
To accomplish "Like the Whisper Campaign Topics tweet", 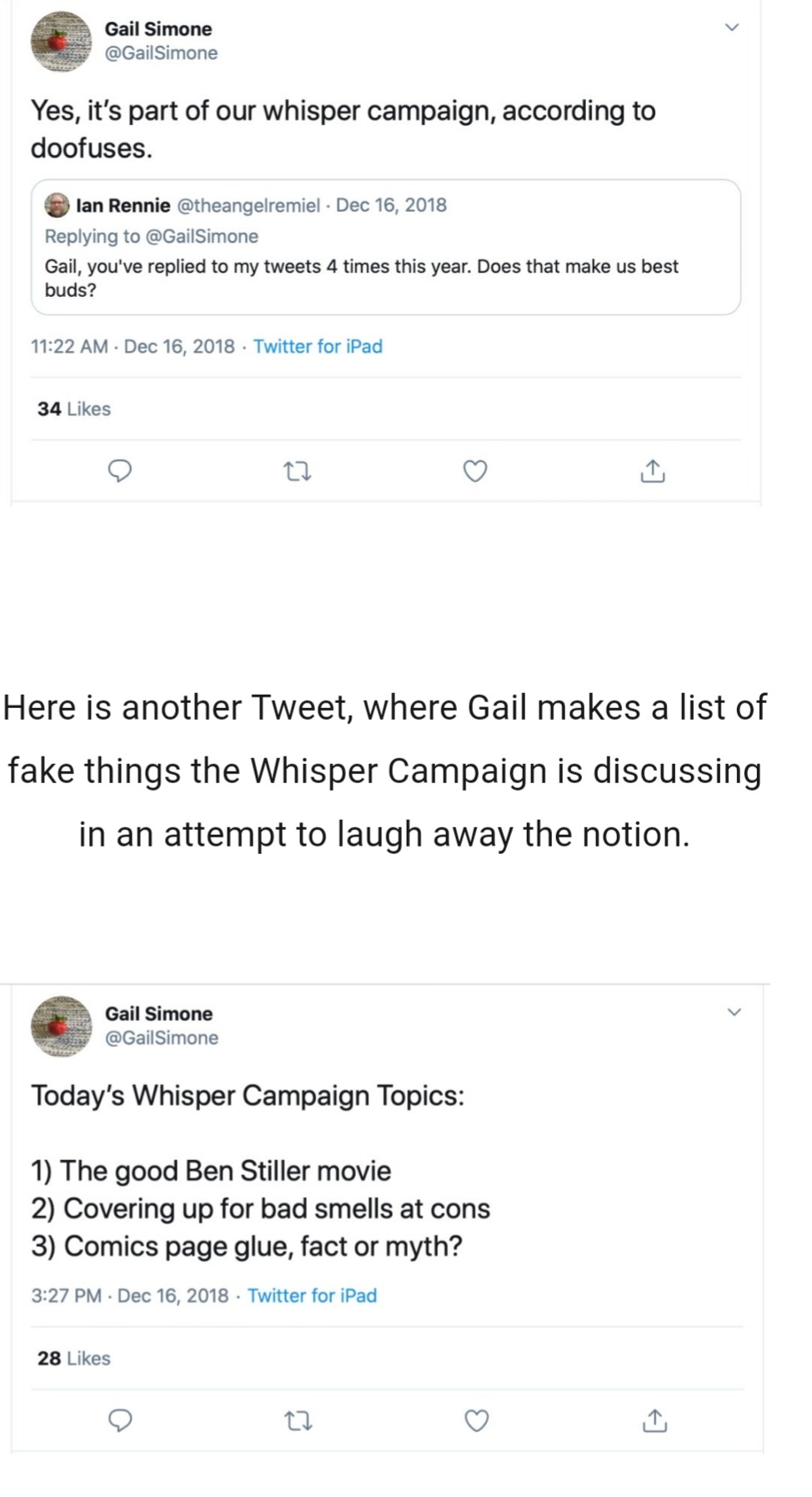I will click(476, 1420).
